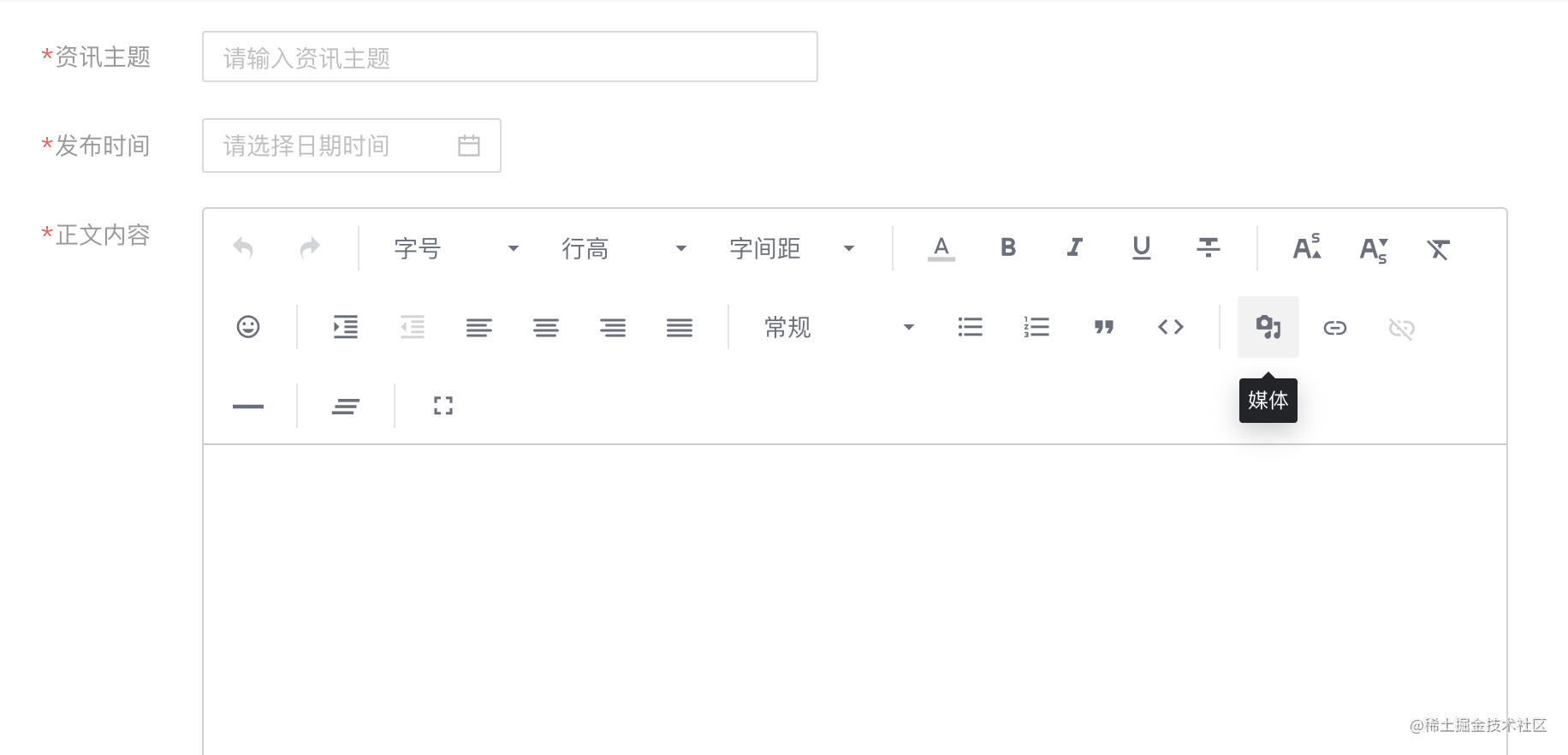Screen dimensions: 1568x755
Task: Insert a code block
Action: click(1171, 327)
